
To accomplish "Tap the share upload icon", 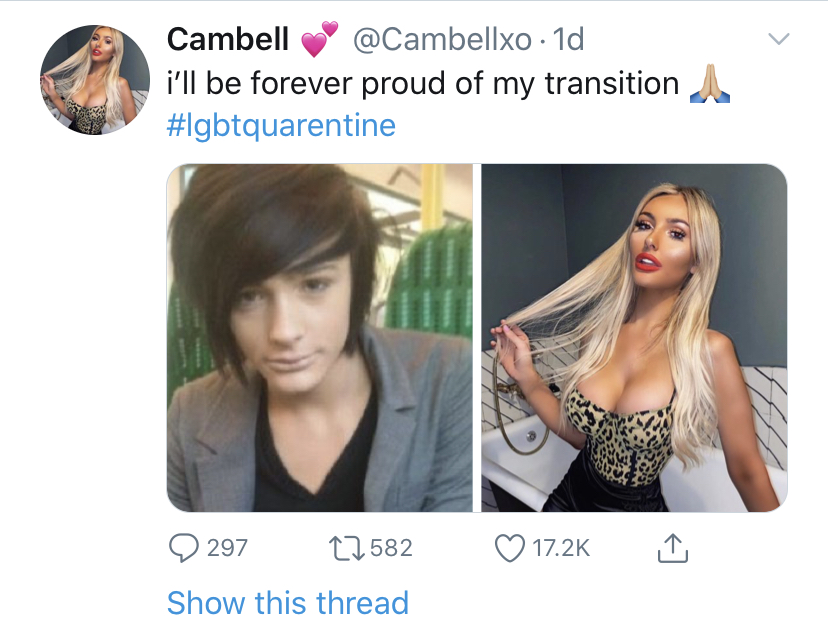I will (673, 548).
